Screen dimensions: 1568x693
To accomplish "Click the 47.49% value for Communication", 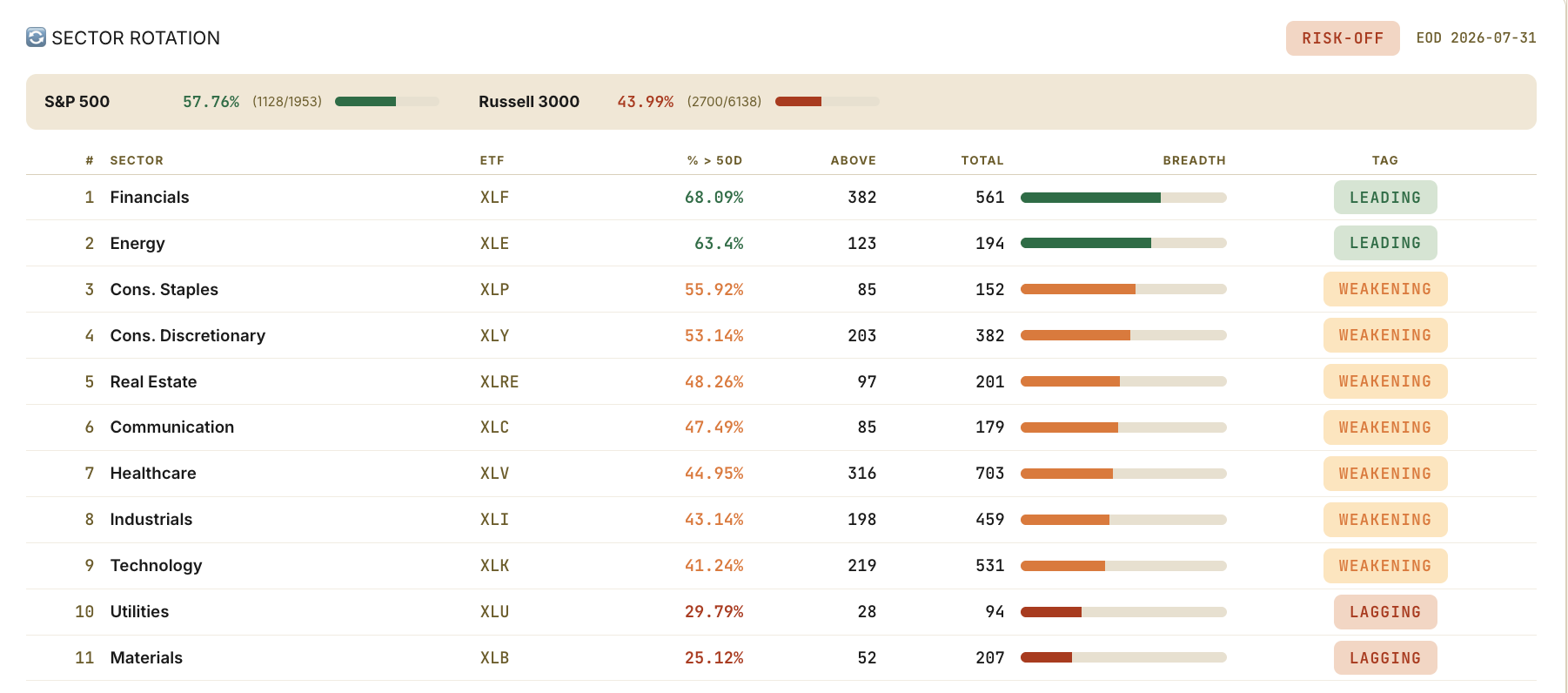I will pos(714,427).
